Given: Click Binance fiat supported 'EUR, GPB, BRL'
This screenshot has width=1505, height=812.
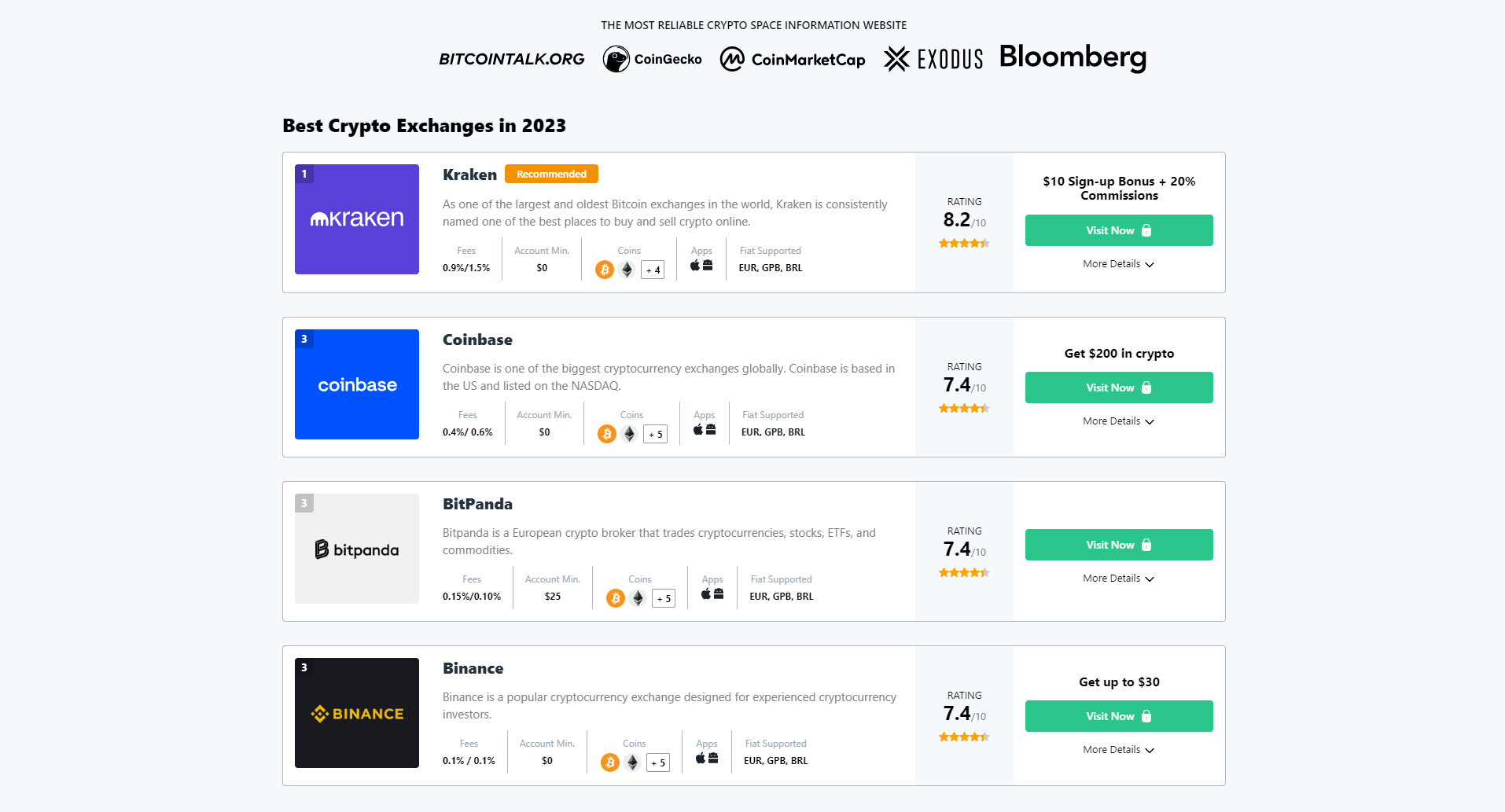Looking at the screenshot, I should 776,761.
